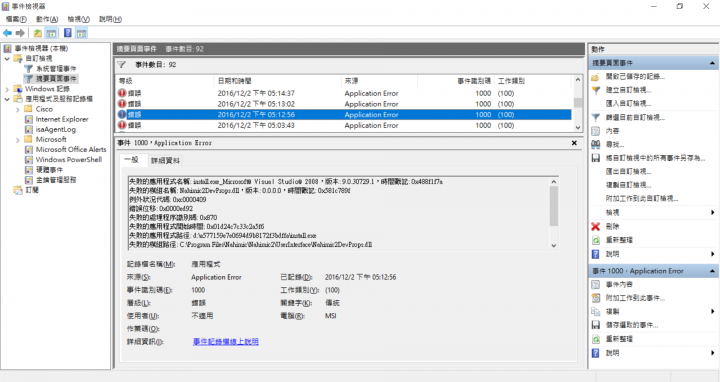Click the 篩選目前自訂檢視 funnel icon
The height and width of the screenshot is (382, 720).
(596, 118)
